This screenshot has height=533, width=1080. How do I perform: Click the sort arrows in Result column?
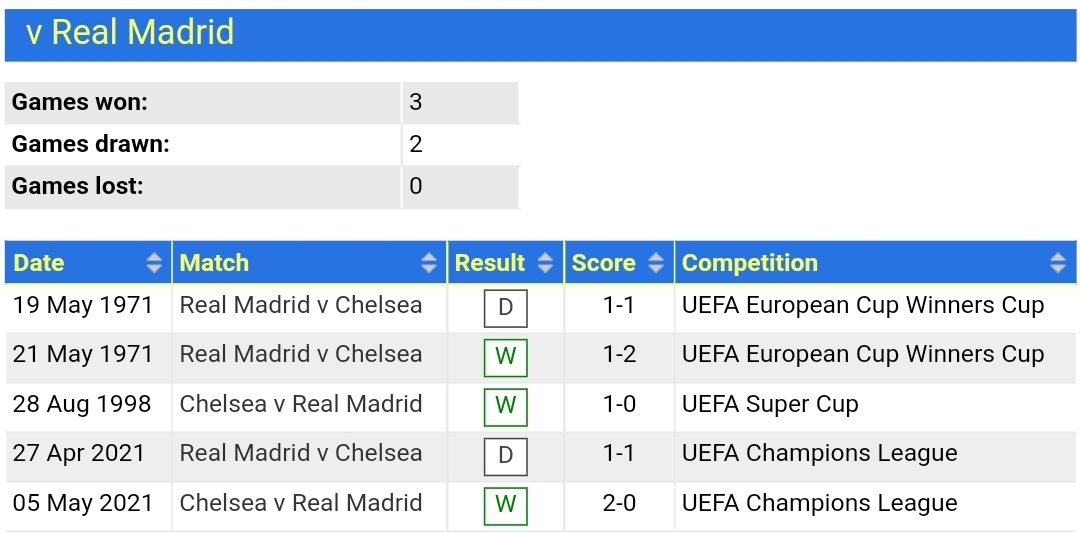tap(546, 262)
